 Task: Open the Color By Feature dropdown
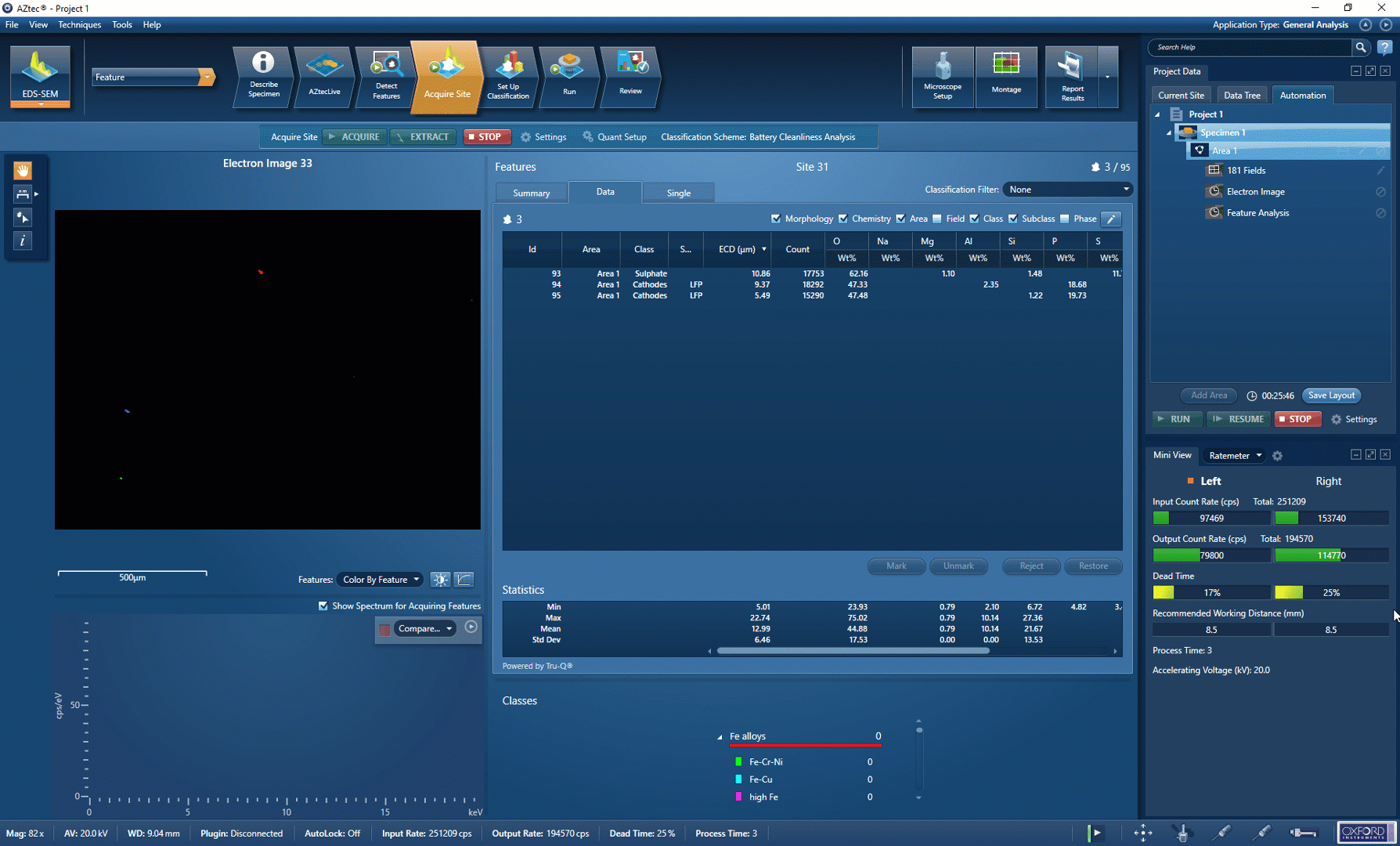pos(381,580)
